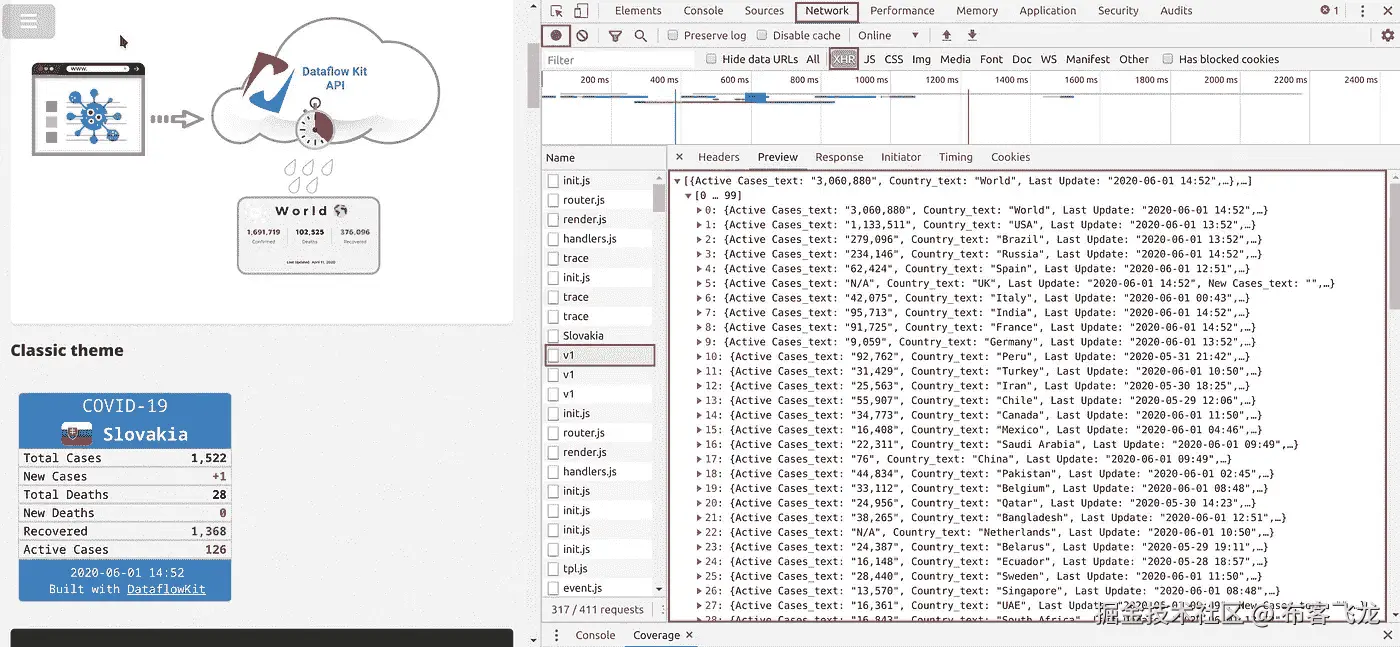Open network settings gear icon
Image resolution: width=1400 pixels, height=647 pixels.
click(x=1387, y=35)
